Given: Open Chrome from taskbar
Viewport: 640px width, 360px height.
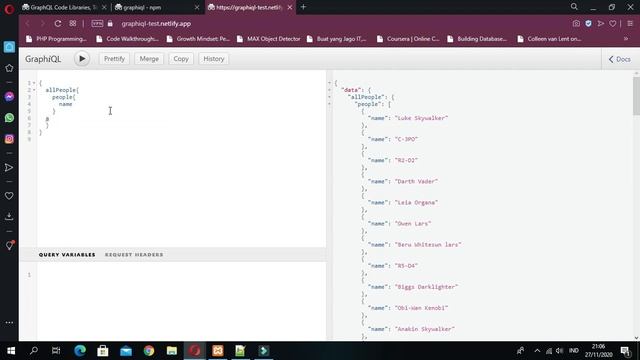Looking at the screenshot, I should [149, 351].
